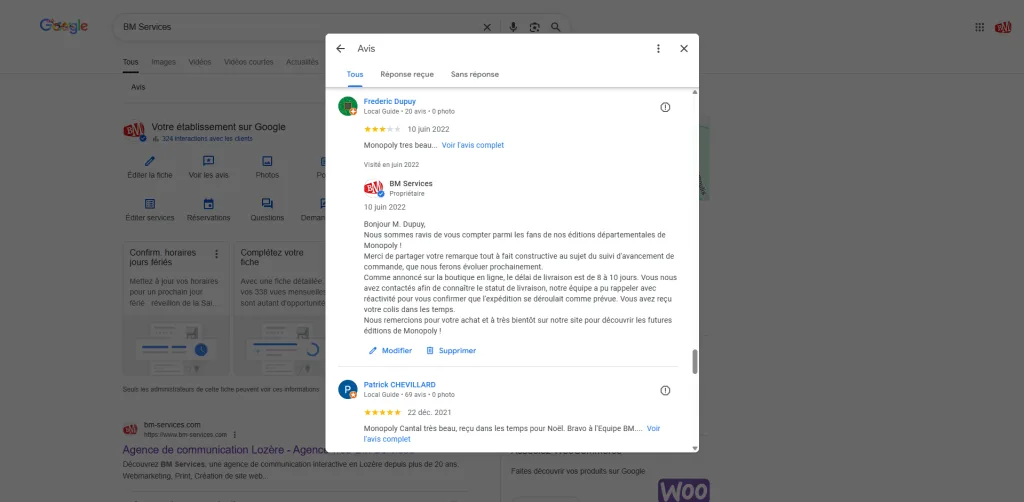Click the Éditer la fiche pencil icon
1024x502 pixels.
(149, 161)
